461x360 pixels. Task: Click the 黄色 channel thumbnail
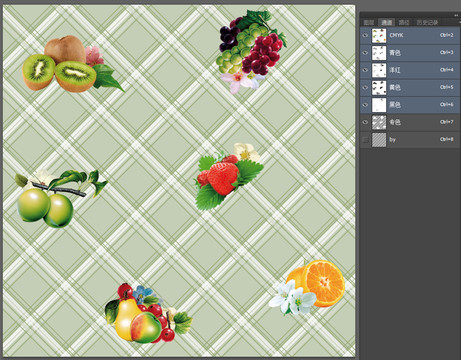click(x=379, y=87)
